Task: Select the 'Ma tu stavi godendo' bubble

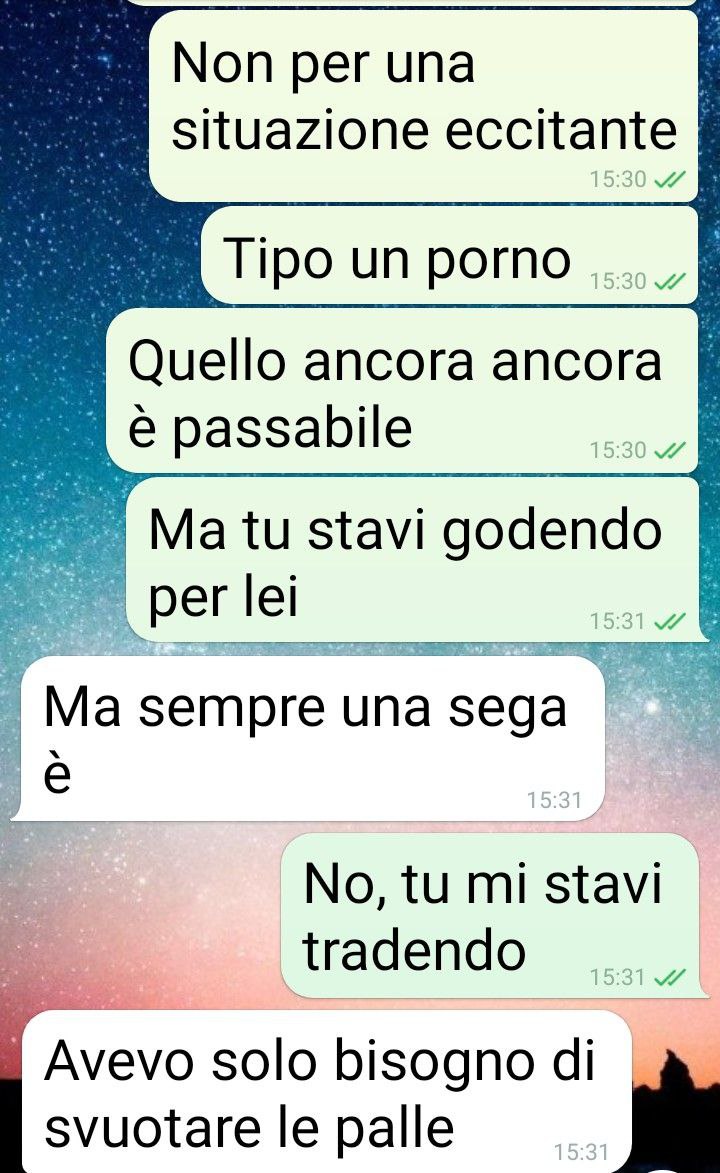Action: point(417,560)
